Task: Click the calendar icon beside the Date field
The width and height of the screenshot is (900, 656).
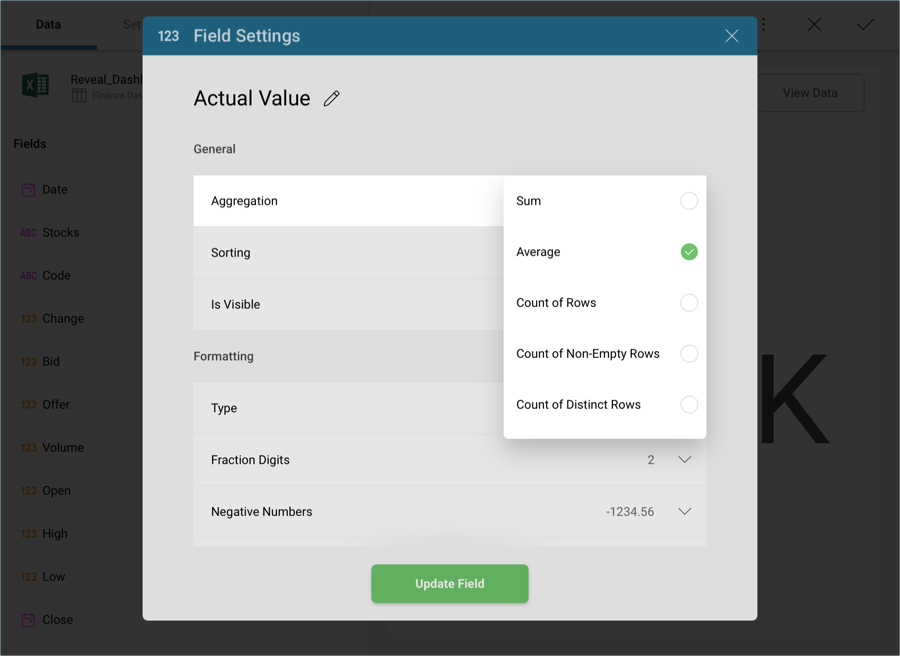Action: click(28, 189)
